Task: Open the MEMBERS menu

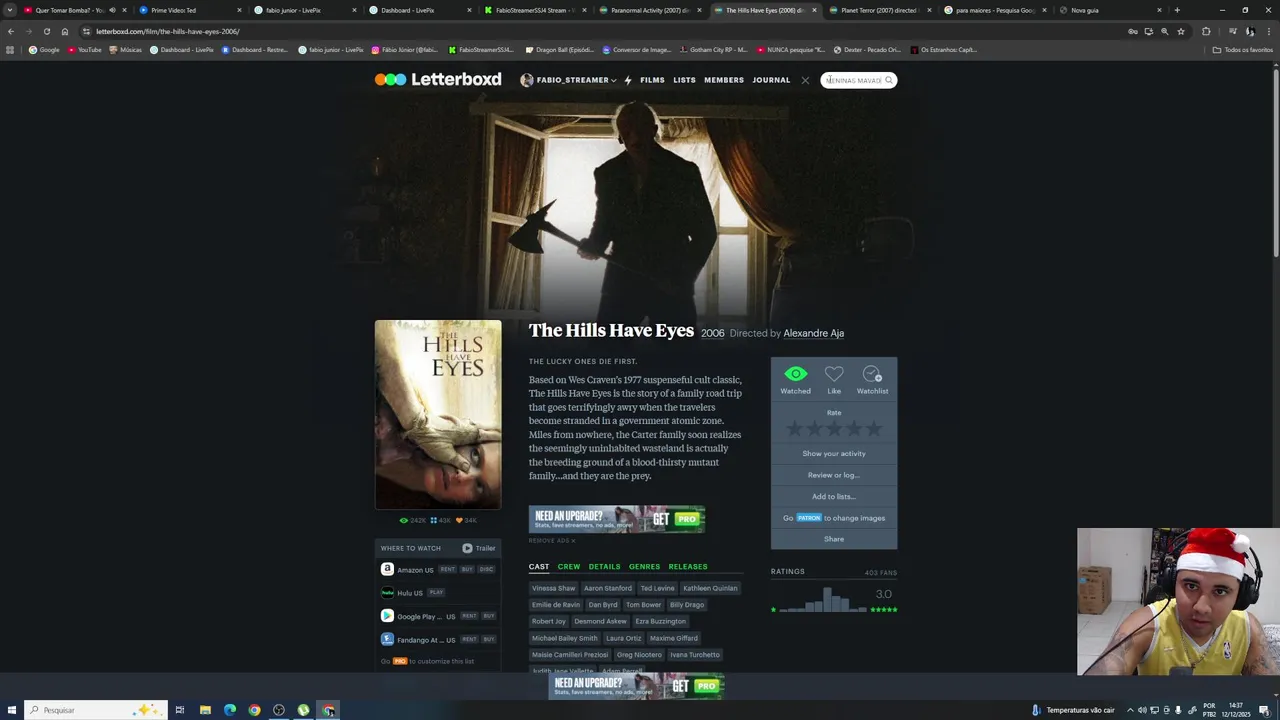Action: pos(724,80)
